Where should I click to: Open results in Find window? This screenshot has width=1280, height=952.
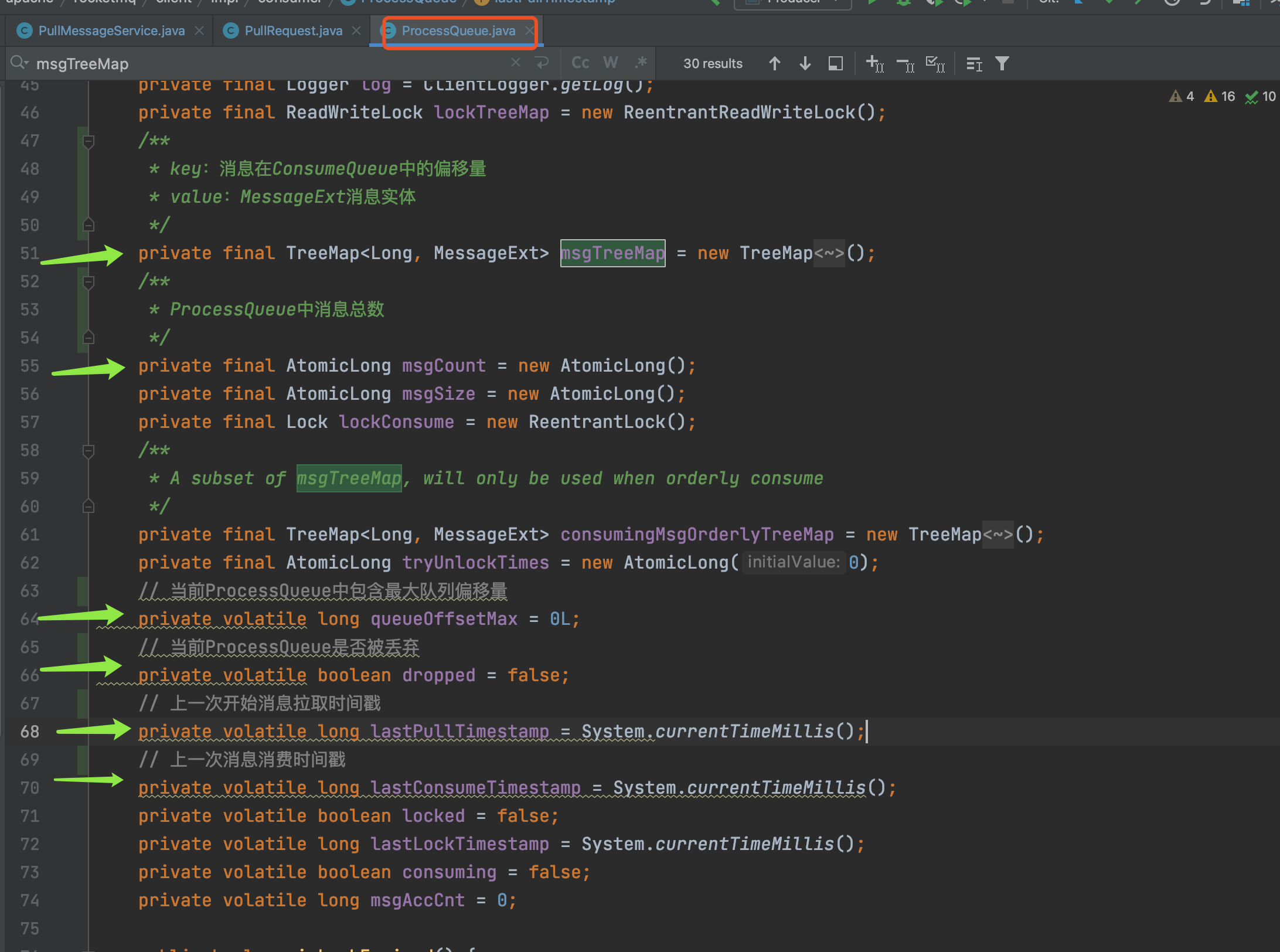pyautogui.click(x=836, y=63)
